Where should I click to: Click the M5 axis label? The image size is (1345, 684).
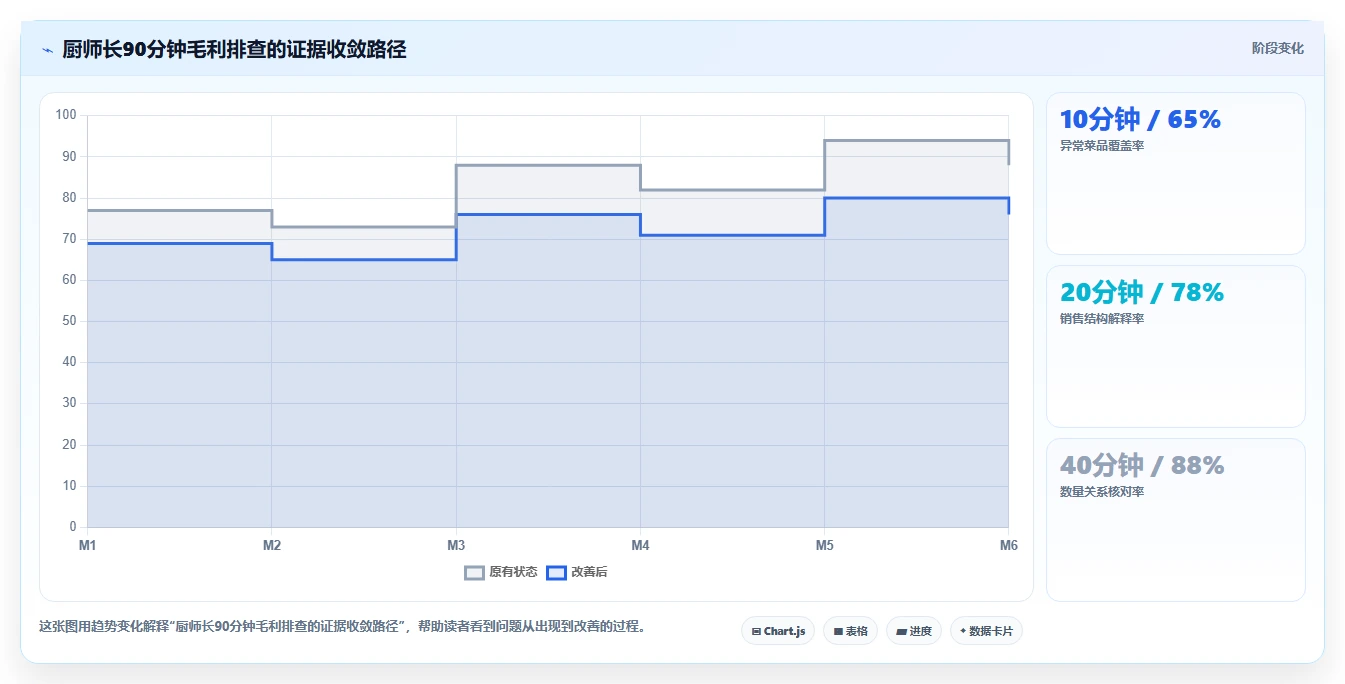(x=824, y=545)
